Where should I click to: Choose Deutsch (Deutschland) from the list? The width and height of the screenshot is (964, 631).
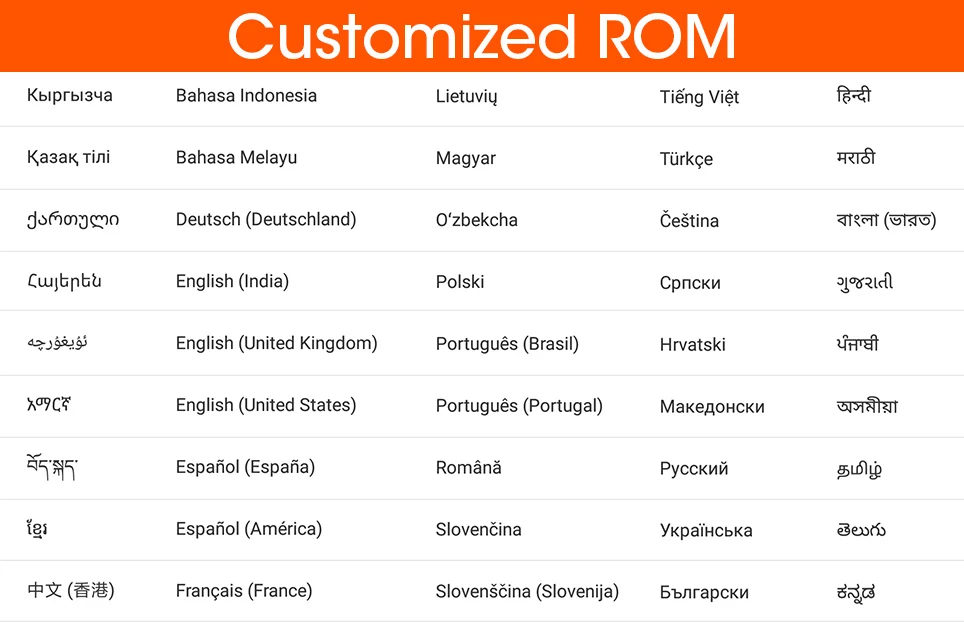(x=266, y=220)
